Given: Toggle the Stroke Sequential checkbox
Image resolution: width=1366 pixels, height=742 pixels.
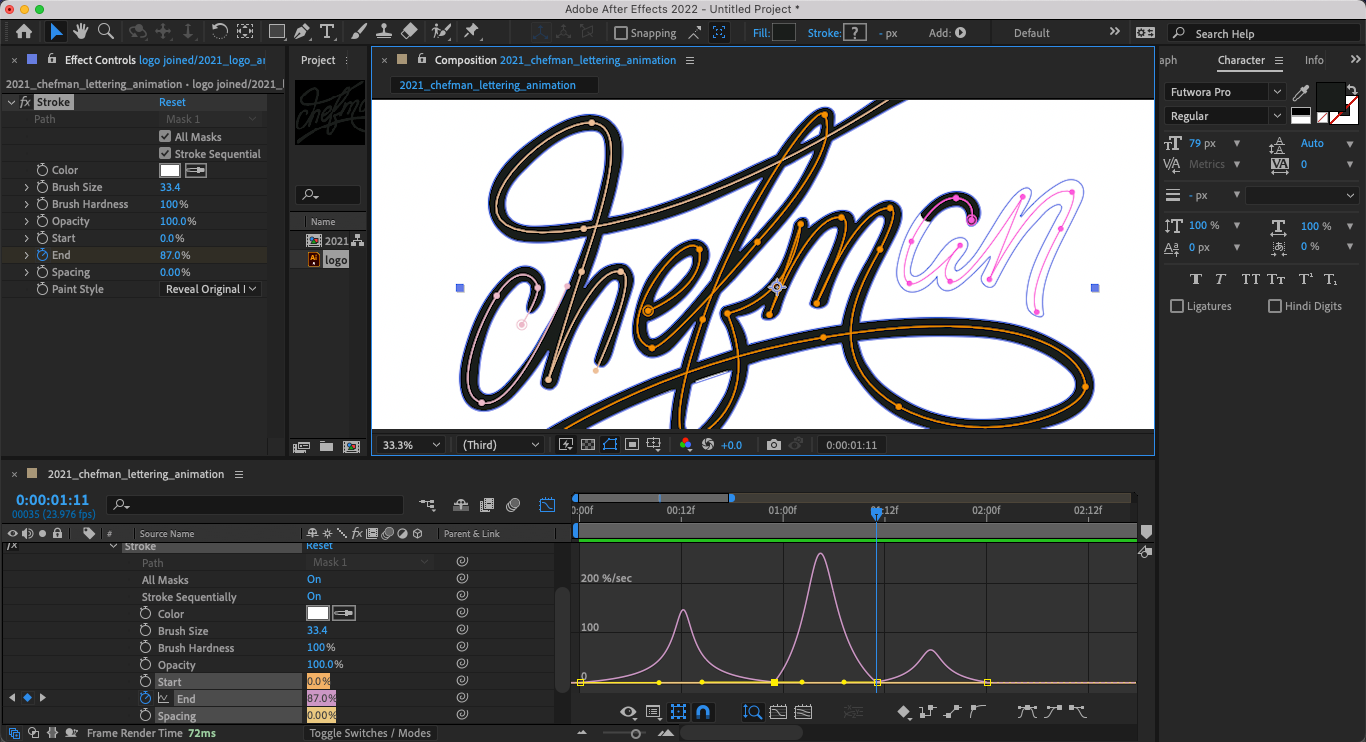Looking at the screenshot, I should (x=165, y=154).
